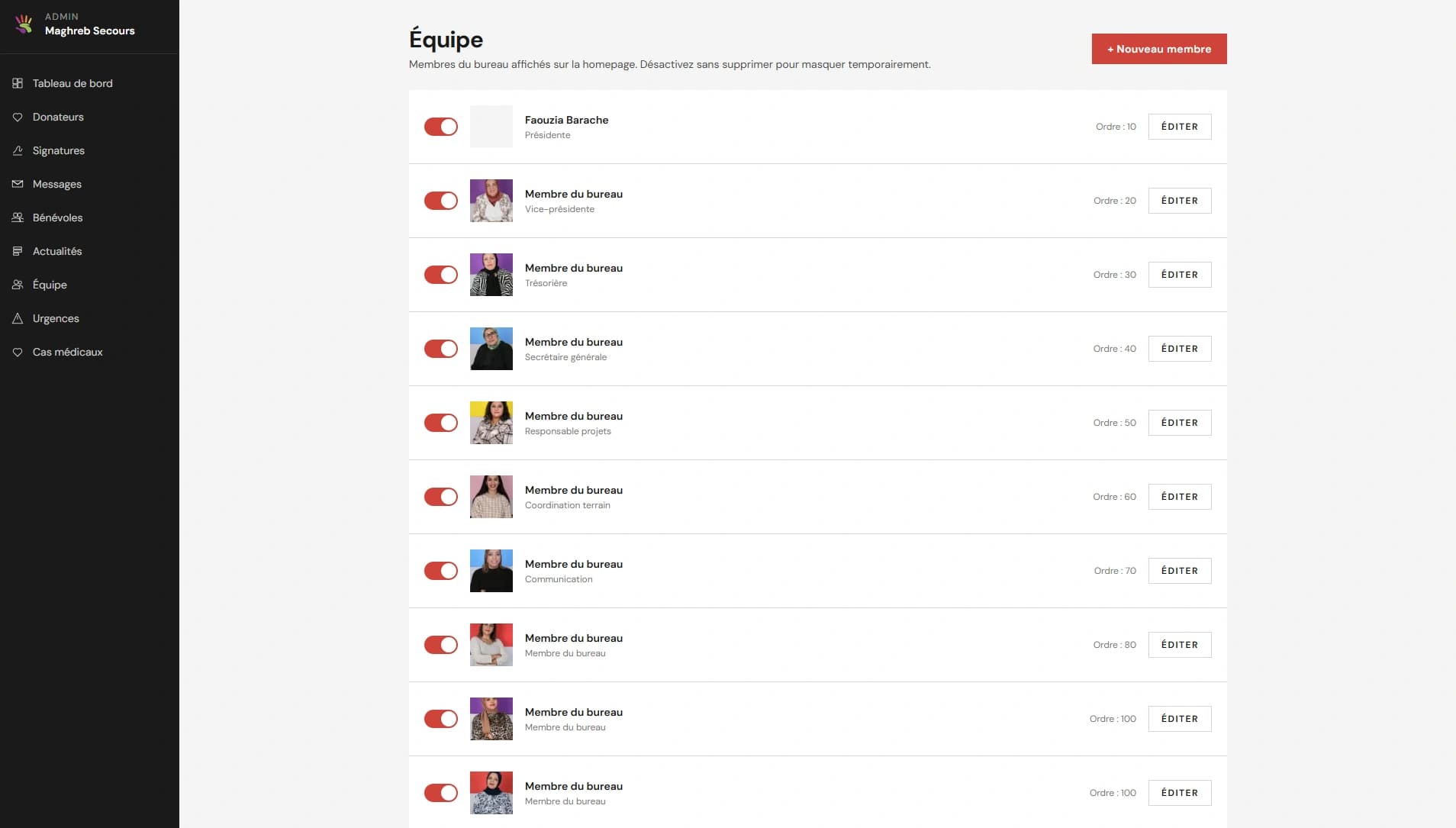The height and width of the screenshot is (828, 1456).
Task: Click the Équipe page heading
Action: click(x=446, y=39)
